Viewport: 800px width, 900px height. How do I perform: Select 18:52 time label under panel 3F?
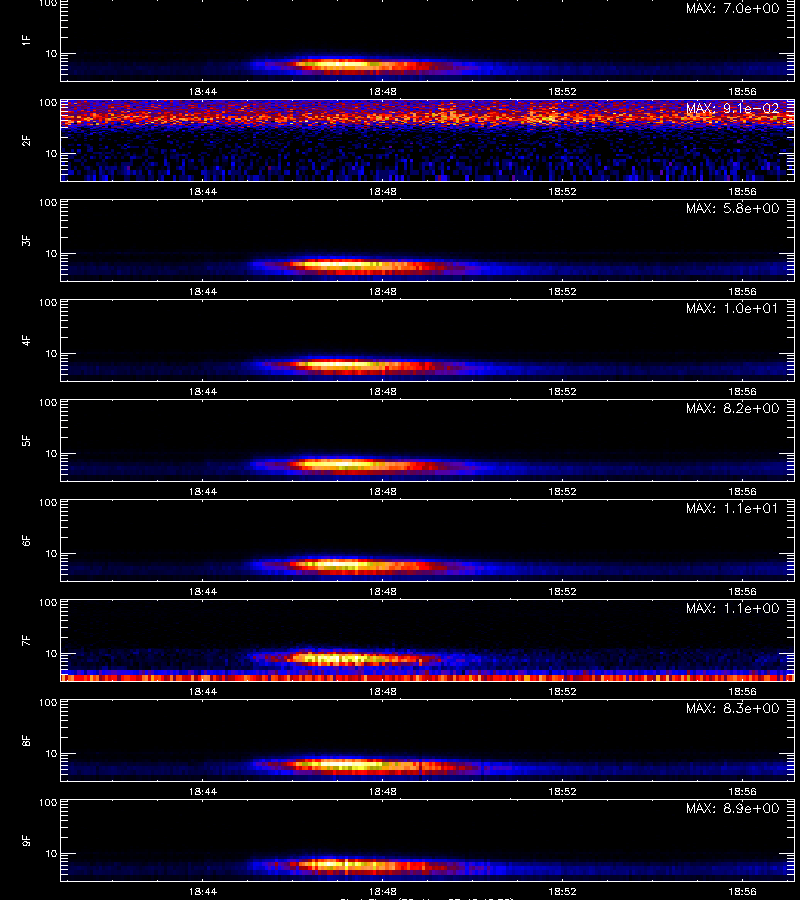tap(562, 292)
